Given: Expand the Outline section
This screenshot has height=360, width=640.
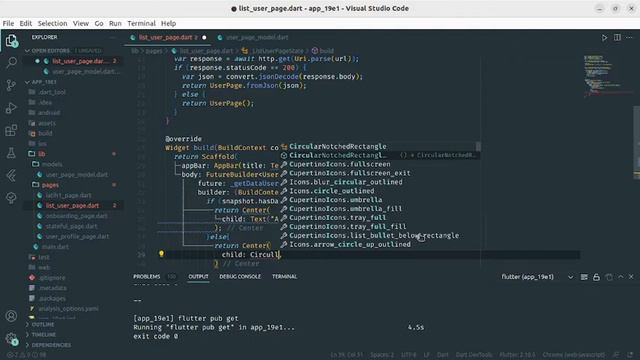Looking at the screenshot, I should pos(43,324).
